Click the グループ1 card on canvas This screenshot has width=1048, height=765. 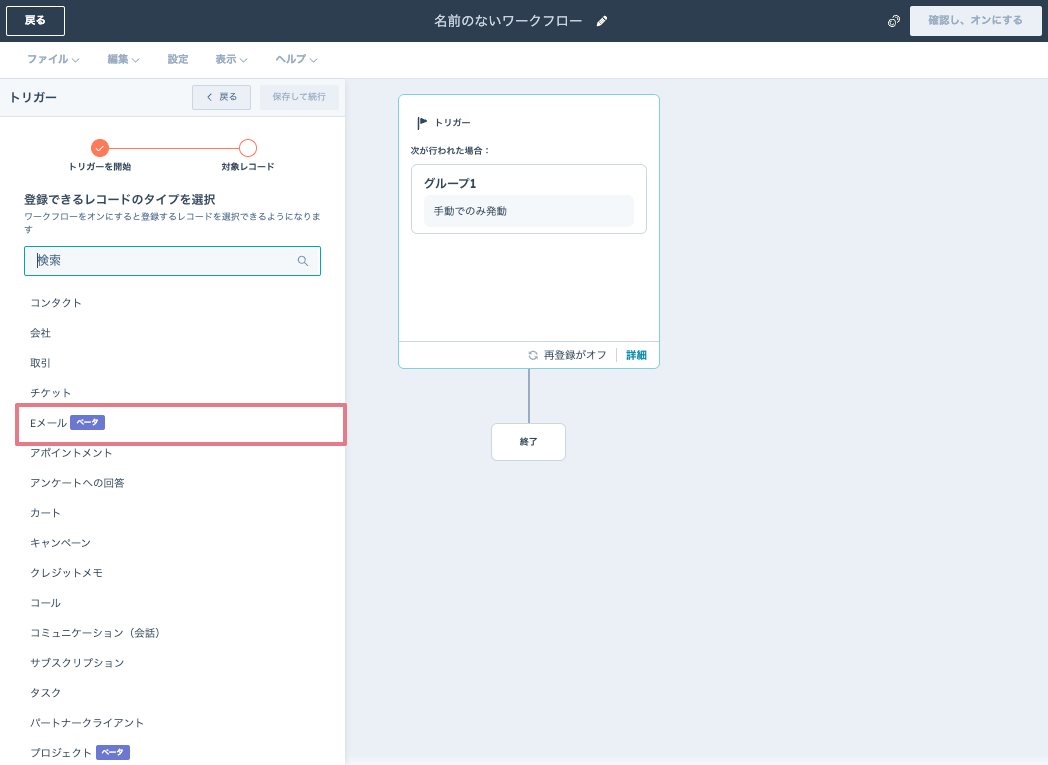point(529,199)
